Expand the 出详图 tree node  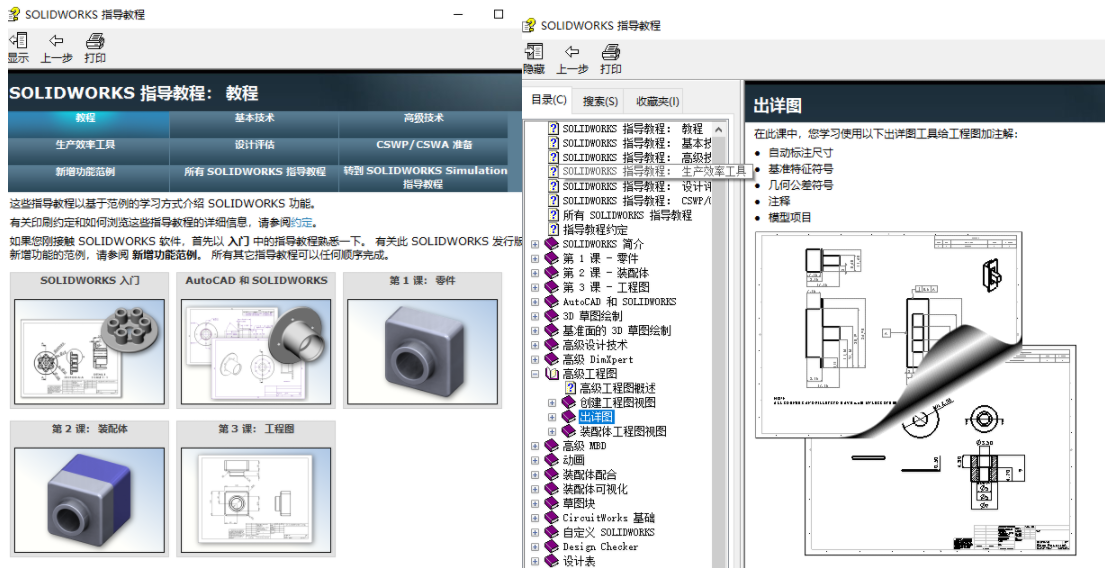tap(552, 417)
